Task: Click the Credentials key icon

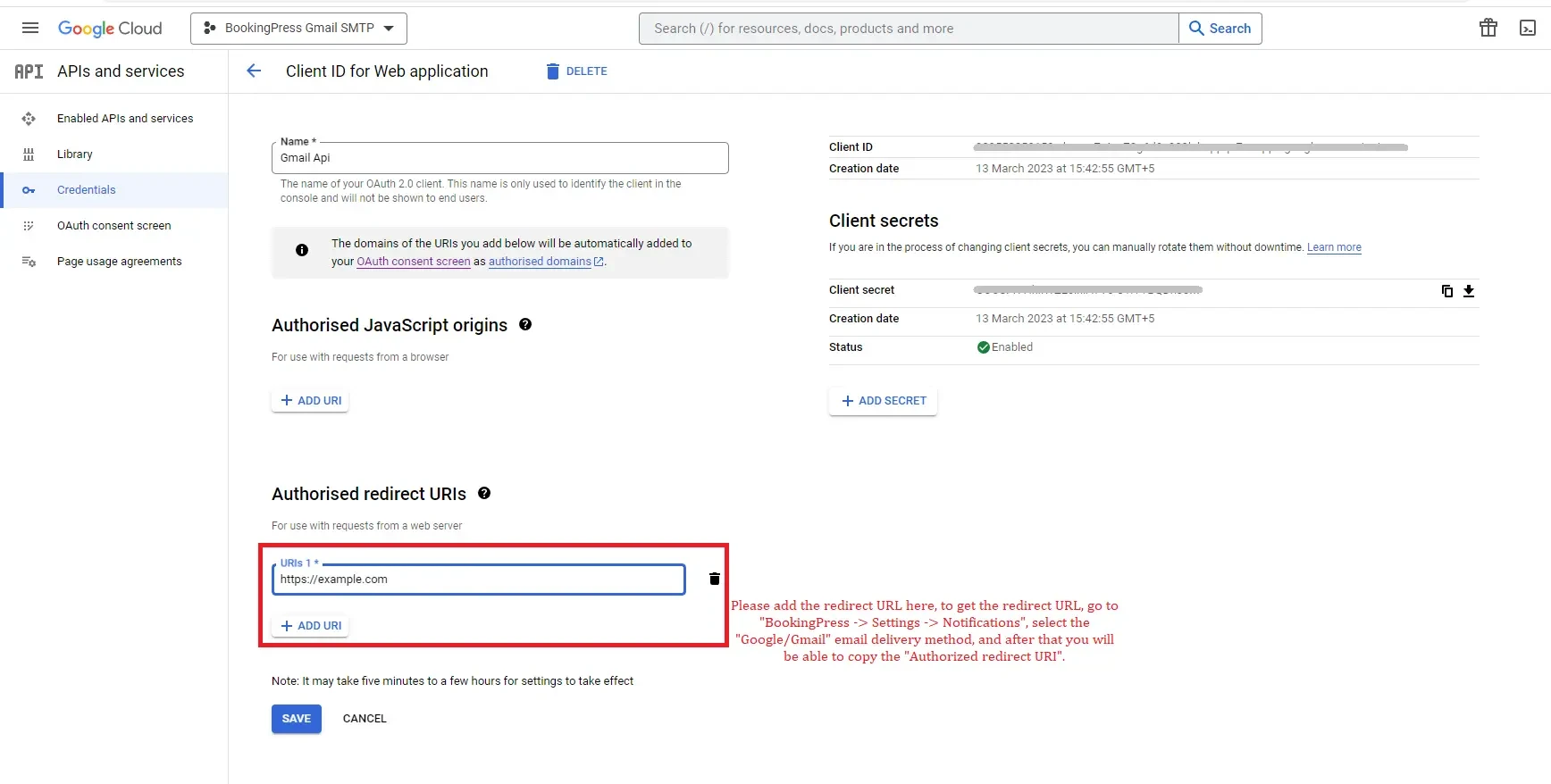Action: coord(29,190)
